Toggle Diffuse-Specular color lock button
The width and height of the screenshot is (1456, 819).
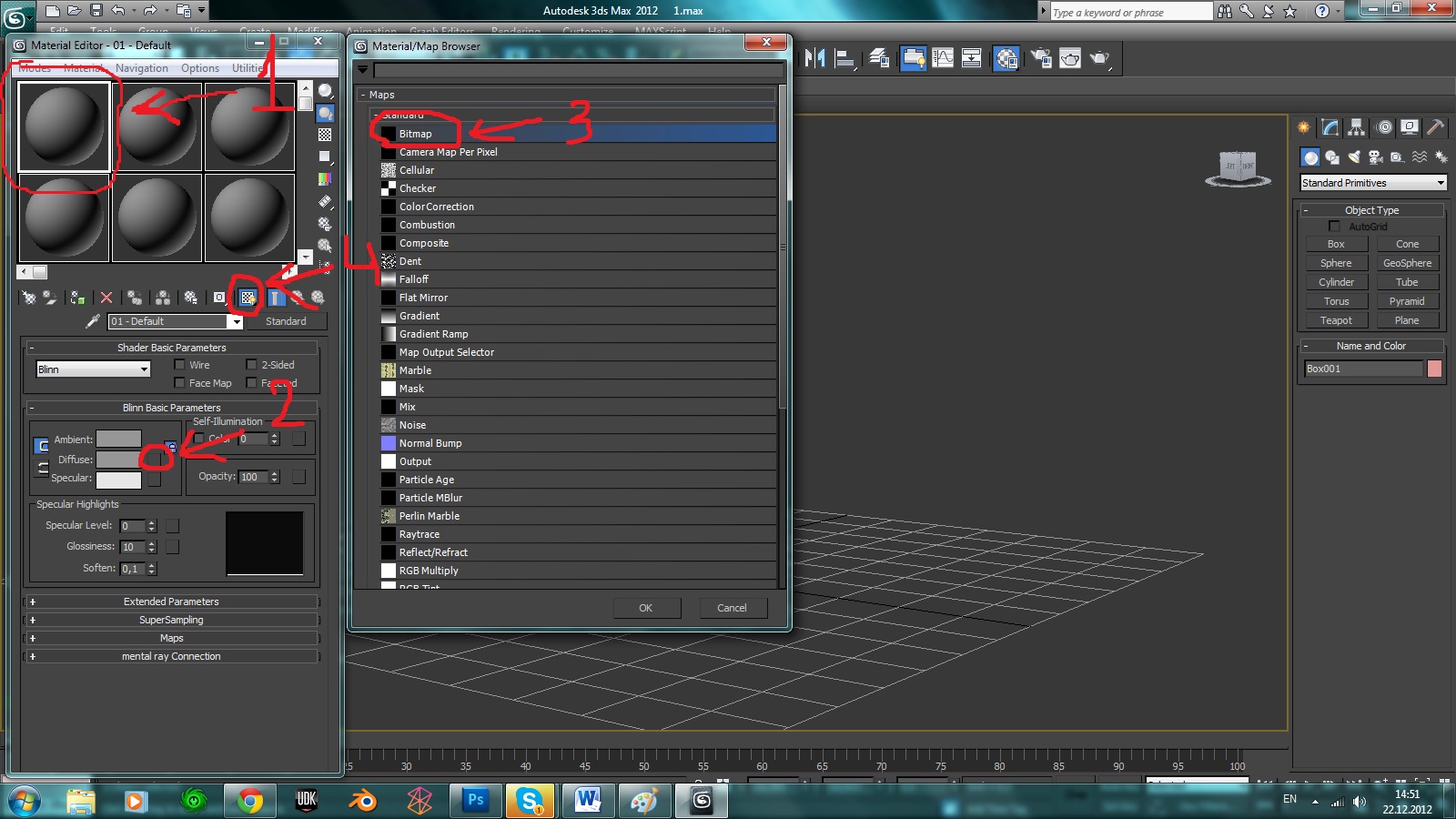[42, 468]
